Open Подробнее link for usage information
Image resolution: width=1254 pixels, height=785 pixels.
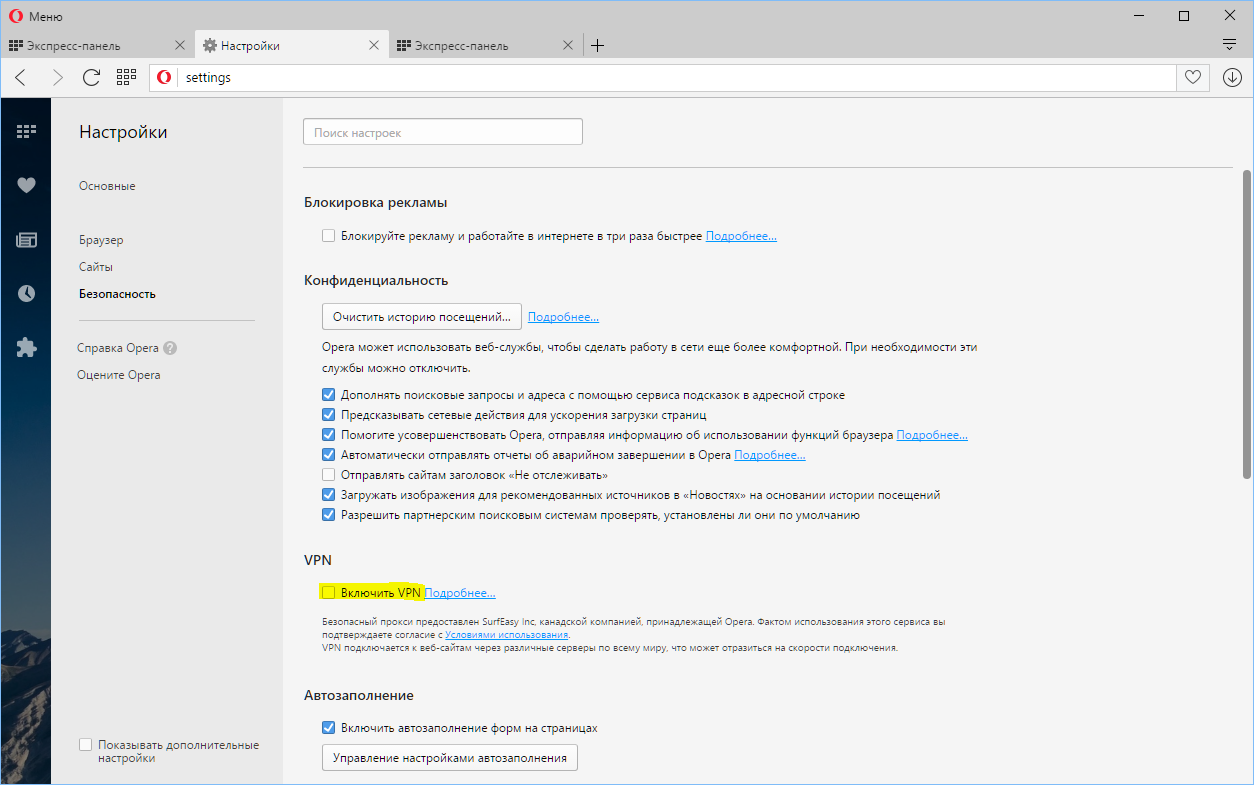coord(932,435)
